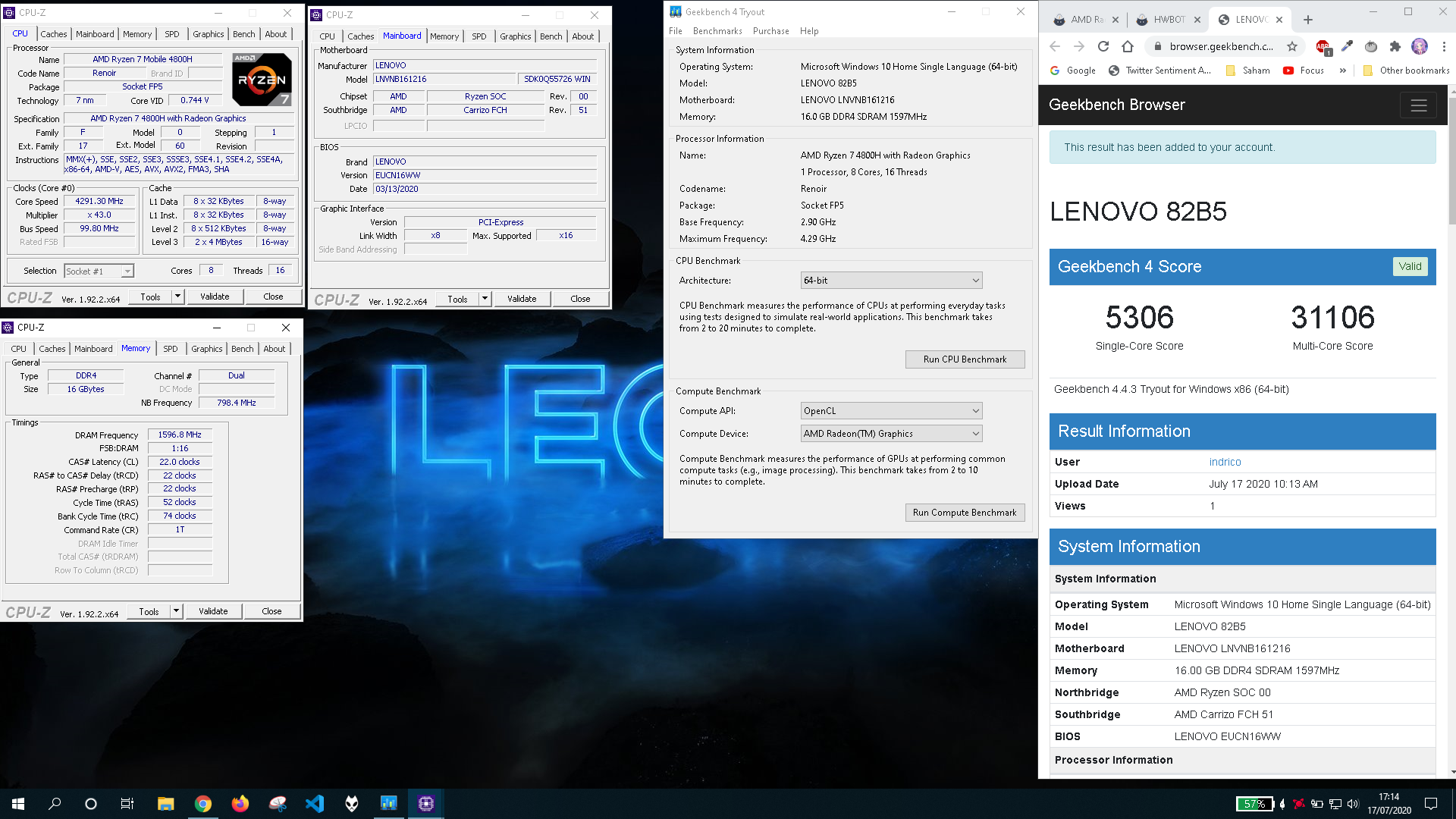Open File menu in Geekbench 4 Tryout
The width and height of the screenshot is (1456, 819).
pyautogui.click(x=676, y=31)
